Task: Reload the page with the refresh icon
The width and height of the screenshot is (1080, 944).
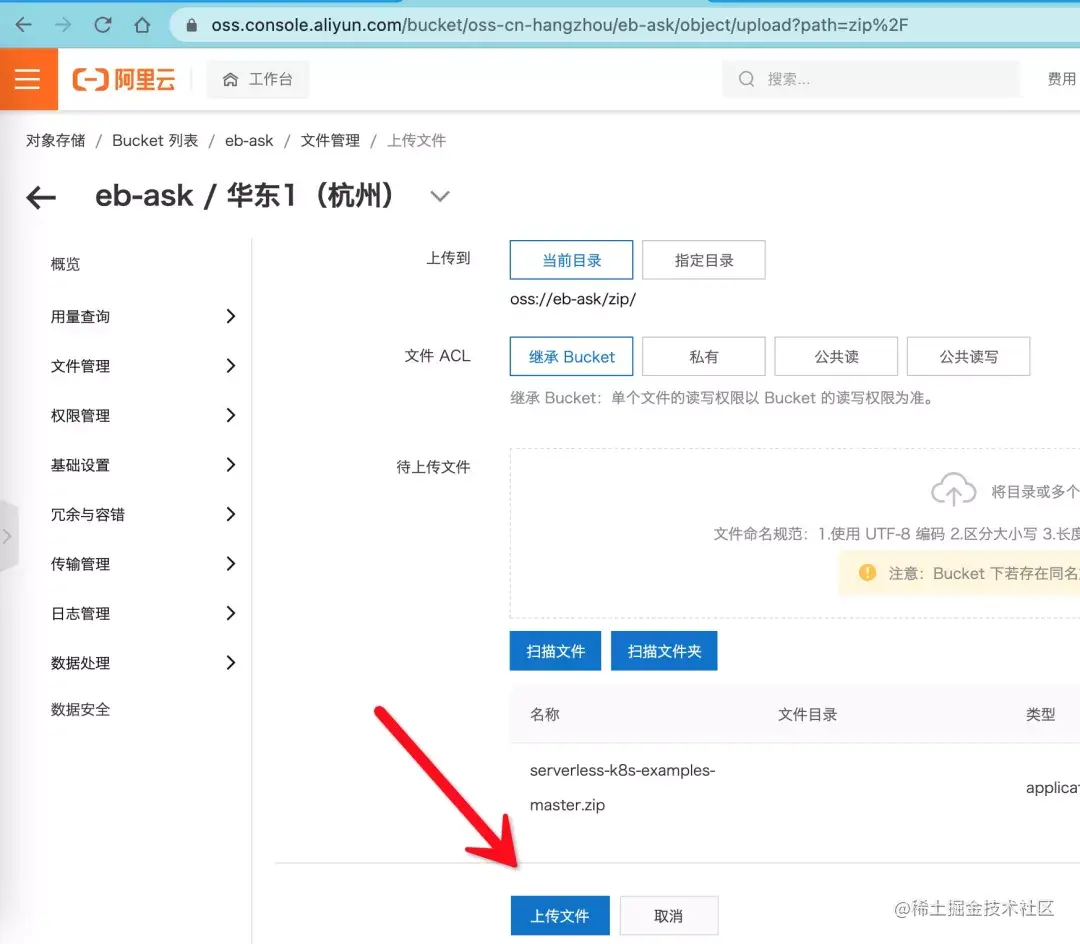Action: click(103, 25)
